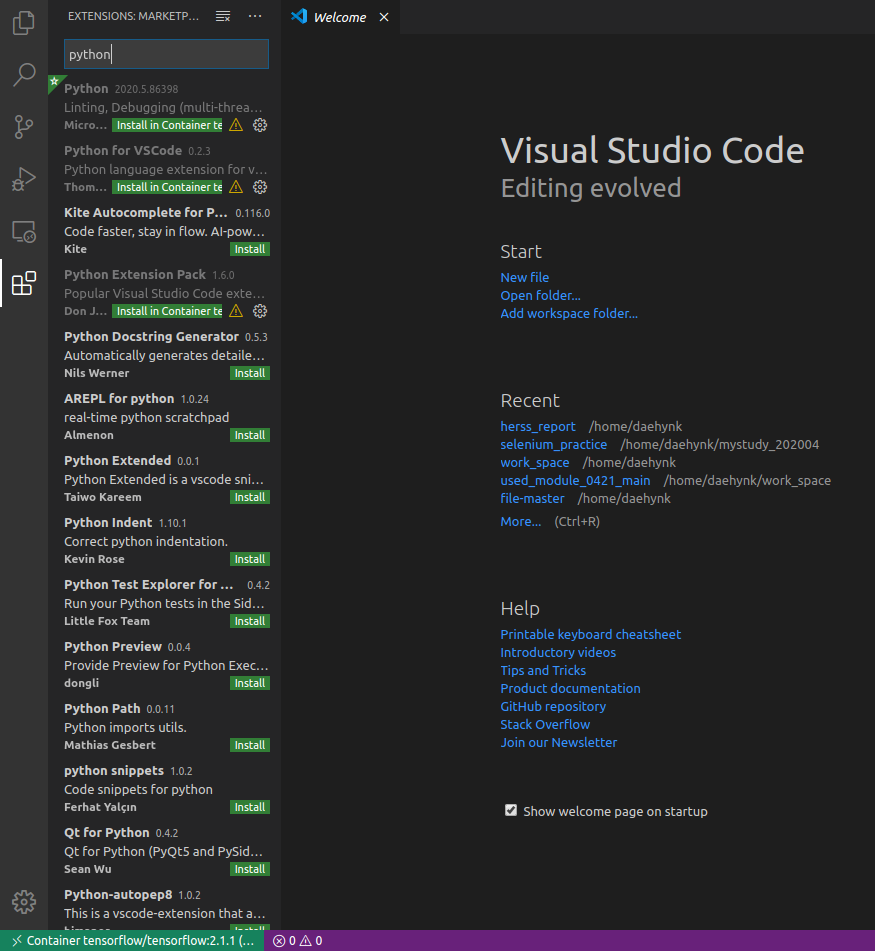Install Python Docstring Generator
The height and width of the screenshot is (951, 875).
(x=250, y=373)
